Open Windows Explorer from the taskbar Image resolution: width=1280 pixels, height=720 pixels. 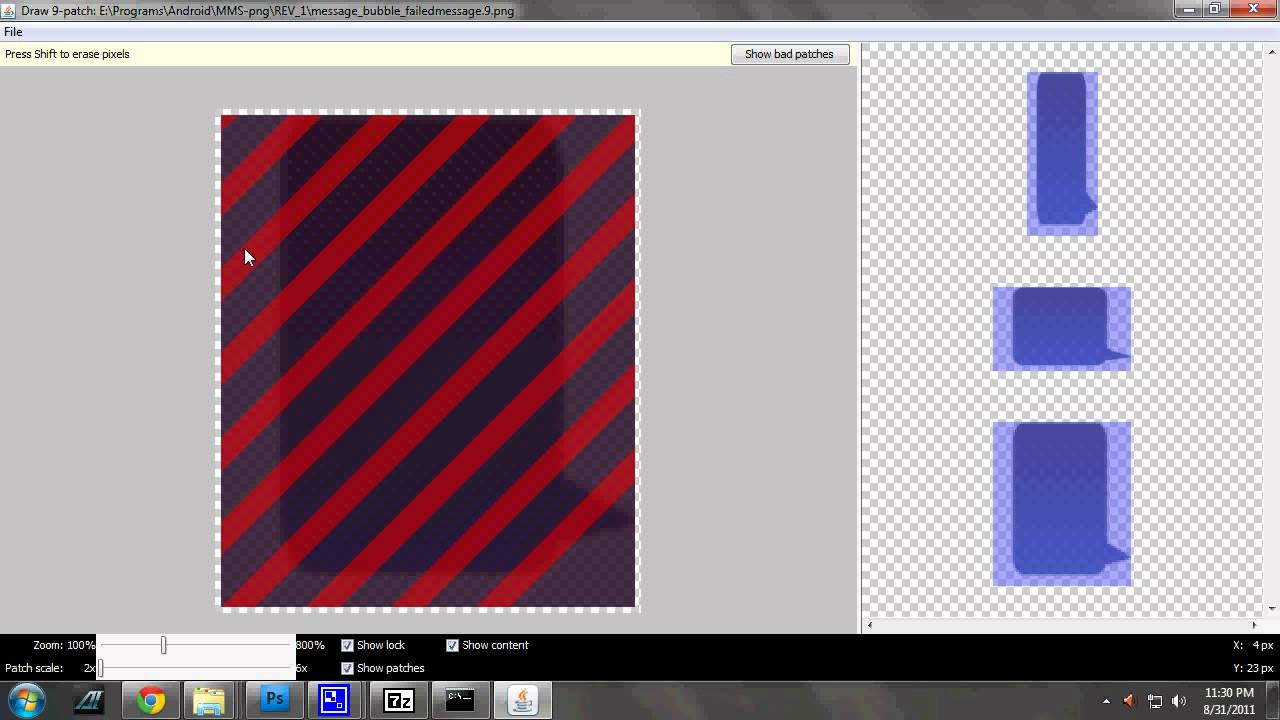[x=209, y=700]
